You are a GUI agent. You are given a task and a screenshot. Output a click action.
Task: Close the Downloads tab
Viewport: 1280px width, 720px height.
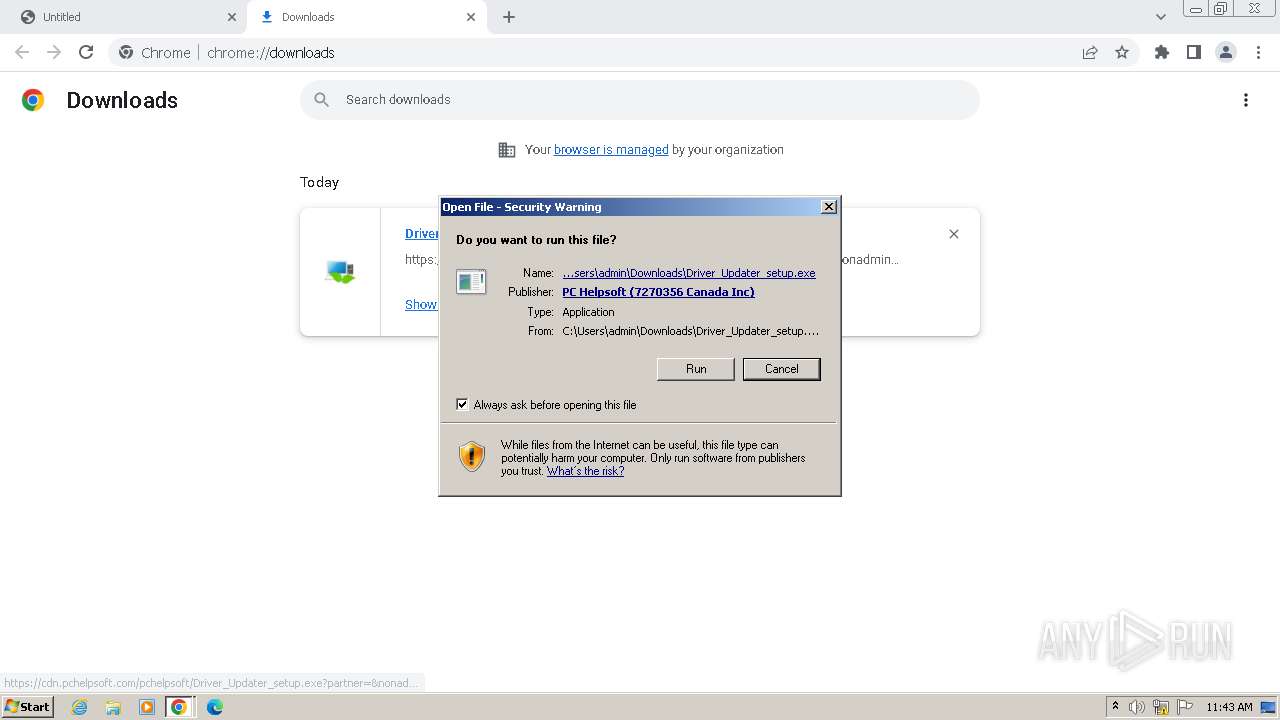(472, 17)
